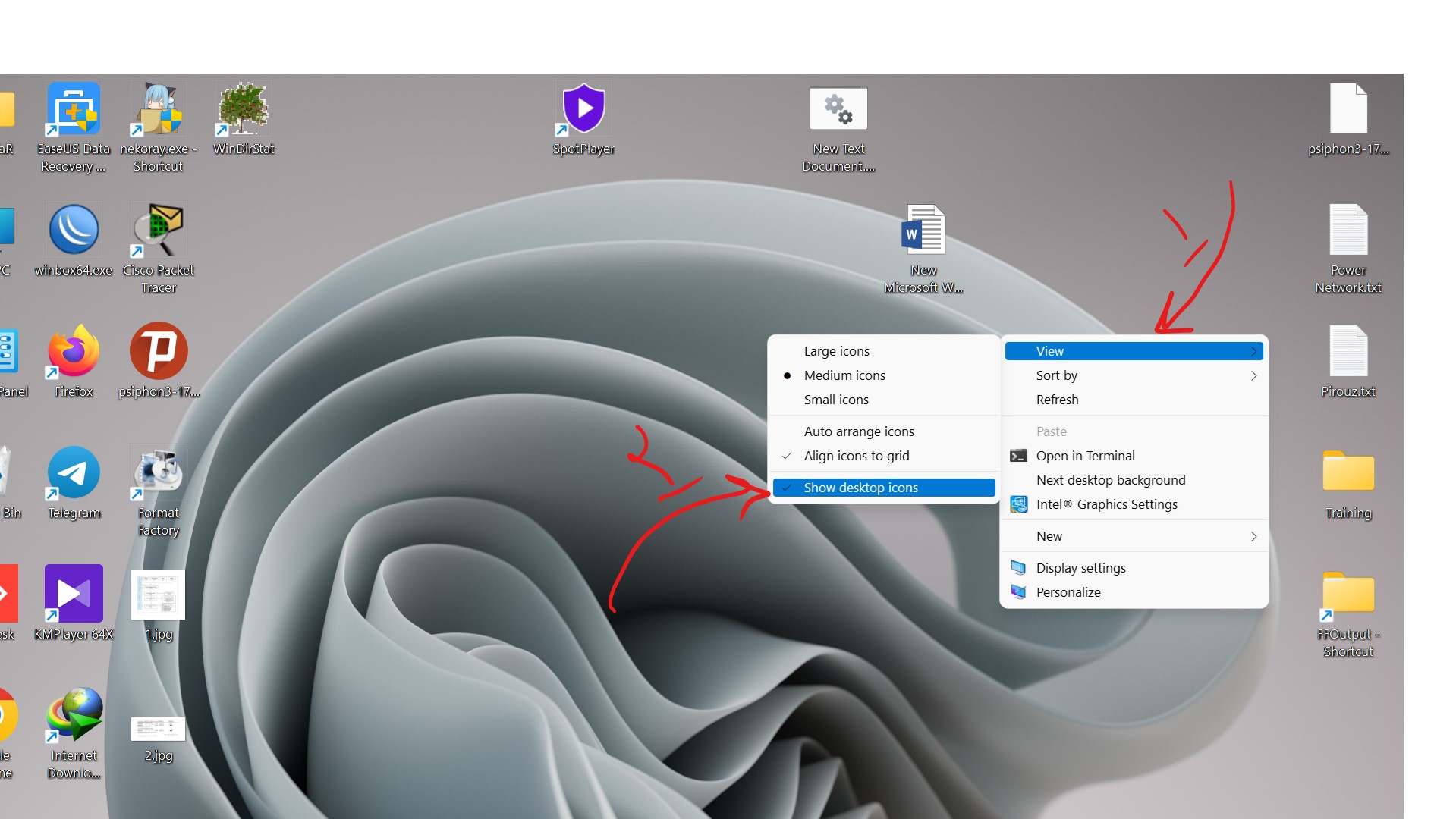
Task: Select the 1.jpg image thumbnail
Action: pyautogui.click(x=158, y=595)
